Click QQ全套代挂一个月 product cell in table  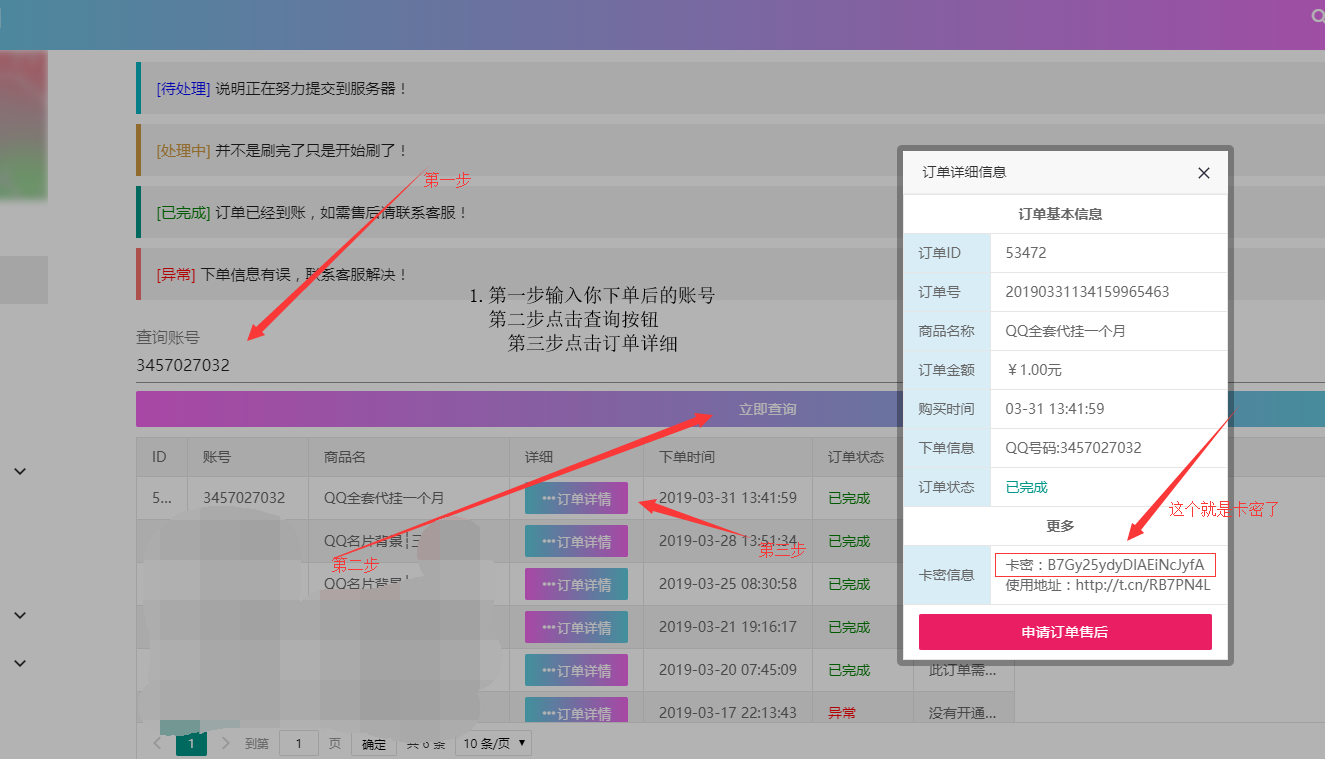384,498
